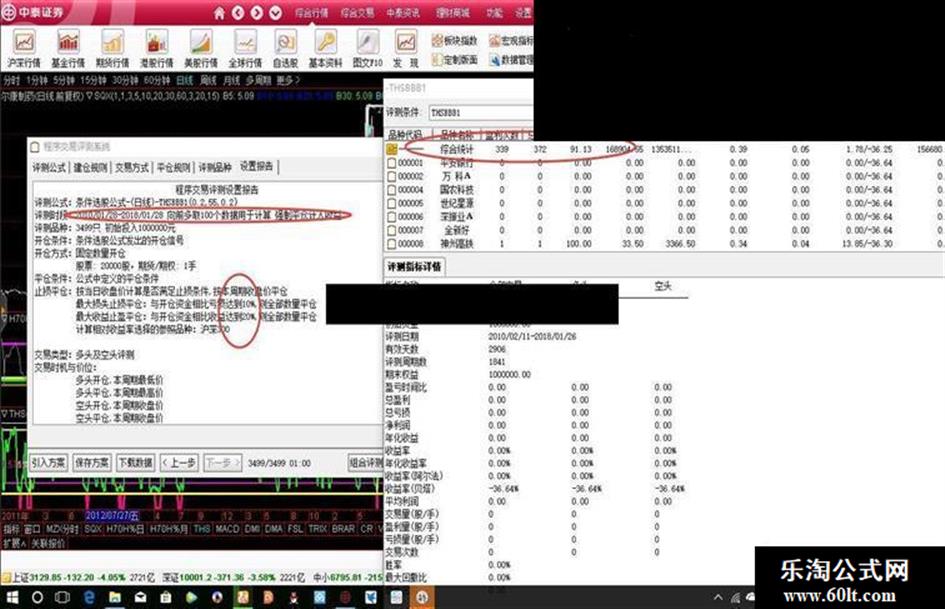945x609 pixels.
Task: Open the 建仓规则 tab
Action: (90, 167)
